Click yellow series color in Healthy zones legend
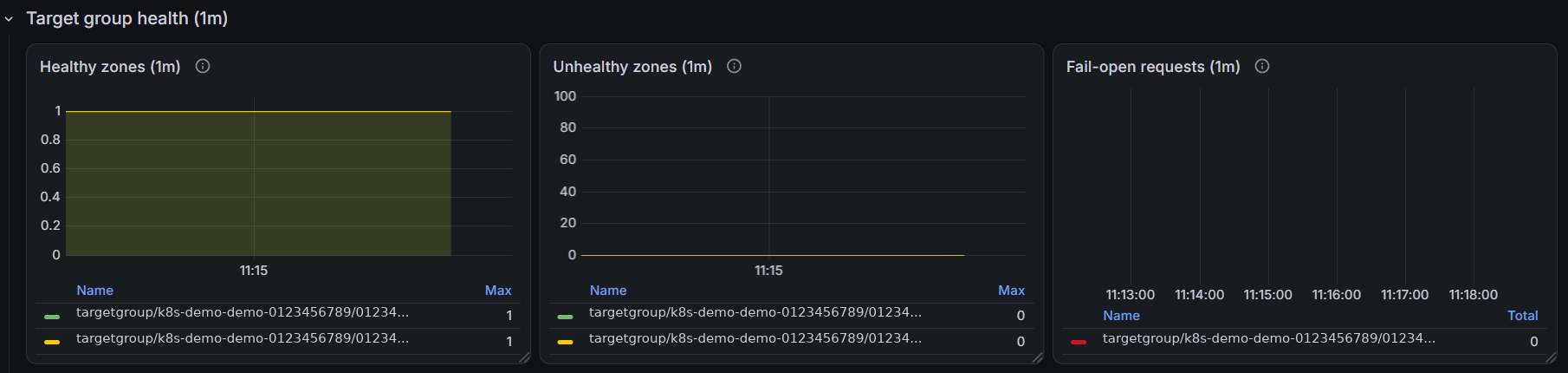1568x373 pixels. pos(52,342)
